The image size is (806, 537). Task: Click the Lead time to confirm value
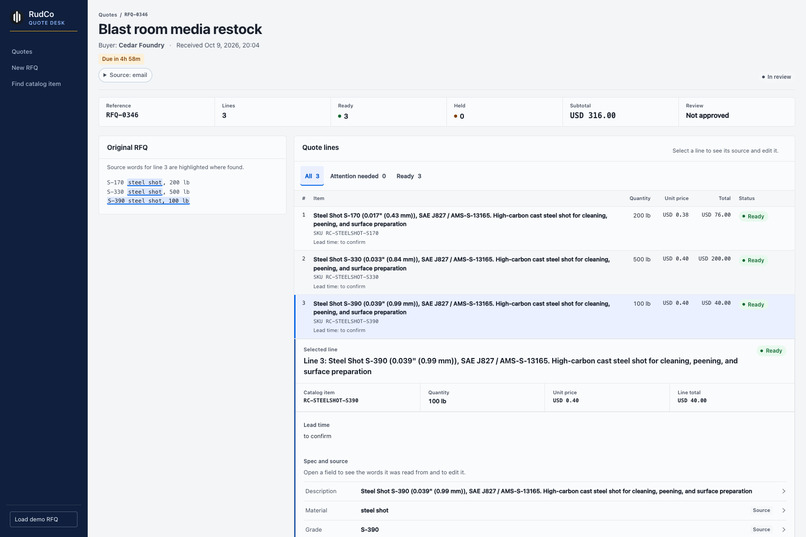317,436
